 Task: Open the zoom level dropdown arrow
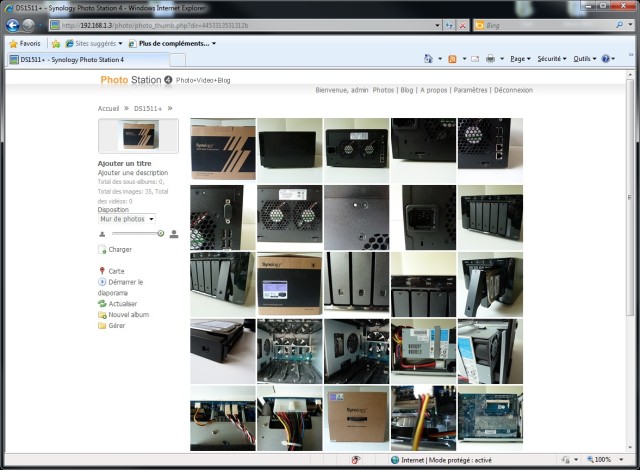click(621, 460)
